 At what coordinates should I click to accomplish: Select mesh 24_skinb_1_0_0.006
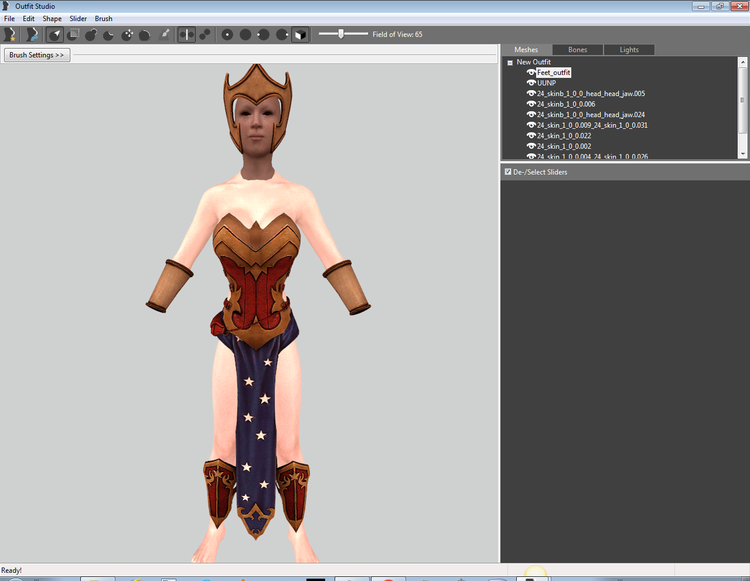pos(566,104)
